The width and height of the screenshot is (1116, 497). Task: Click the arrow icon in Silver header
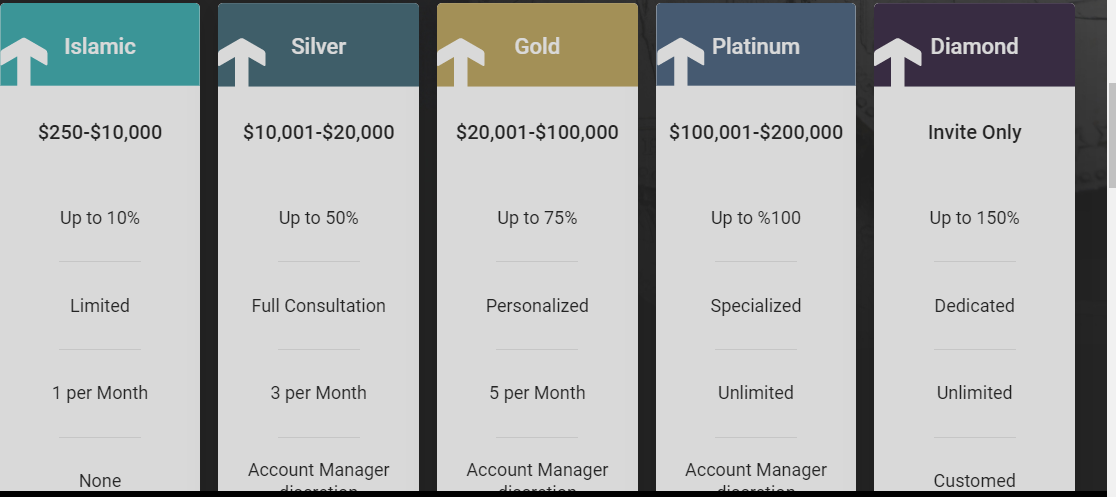242,62
